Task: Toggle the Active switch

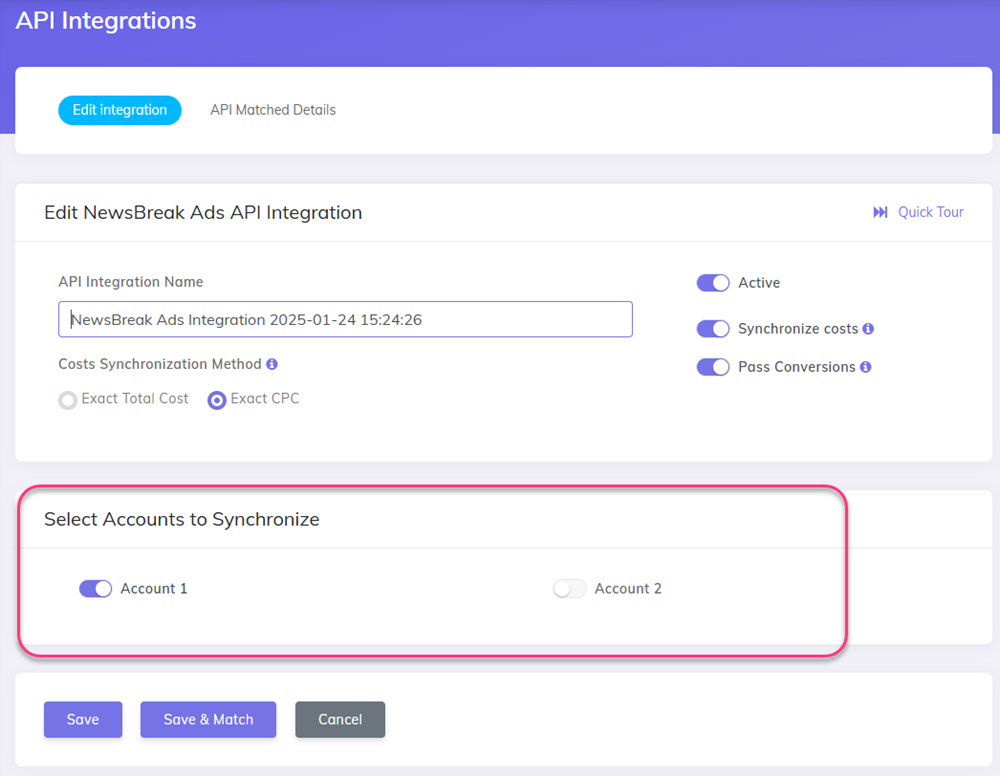Action: [x=712, y=282]
